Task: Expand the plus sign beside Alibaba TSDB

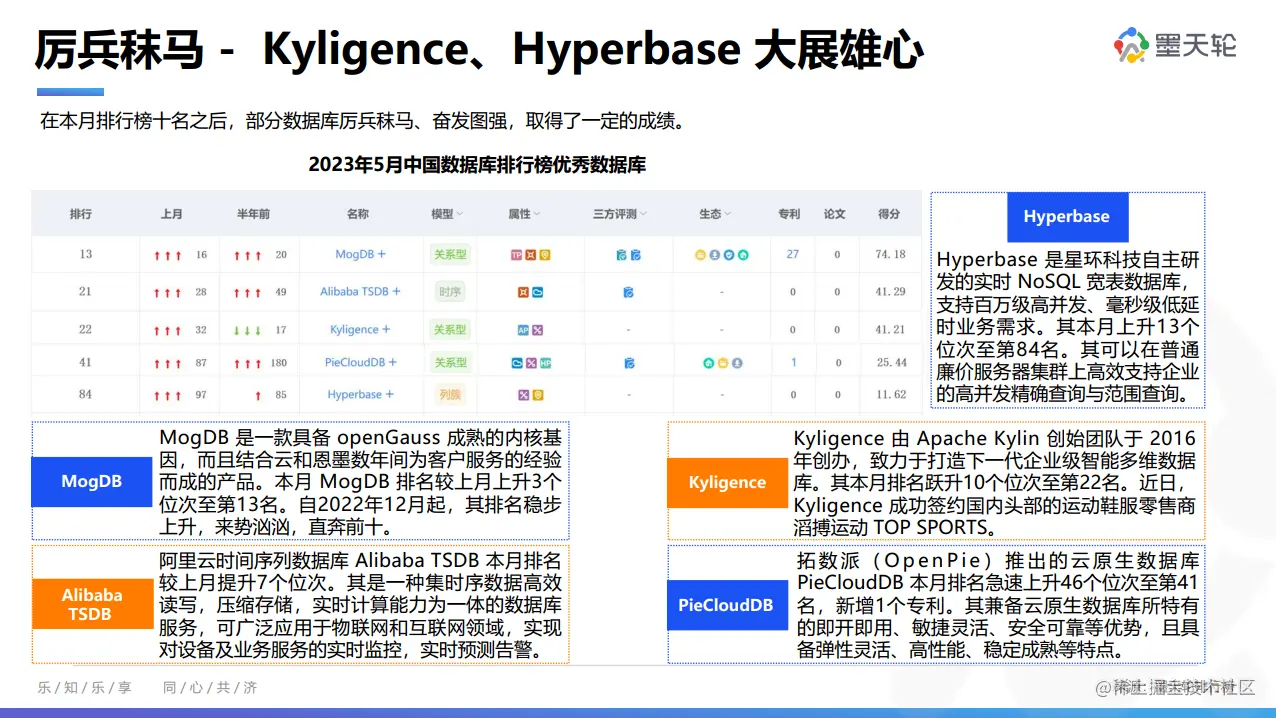Action: (396, 291)
